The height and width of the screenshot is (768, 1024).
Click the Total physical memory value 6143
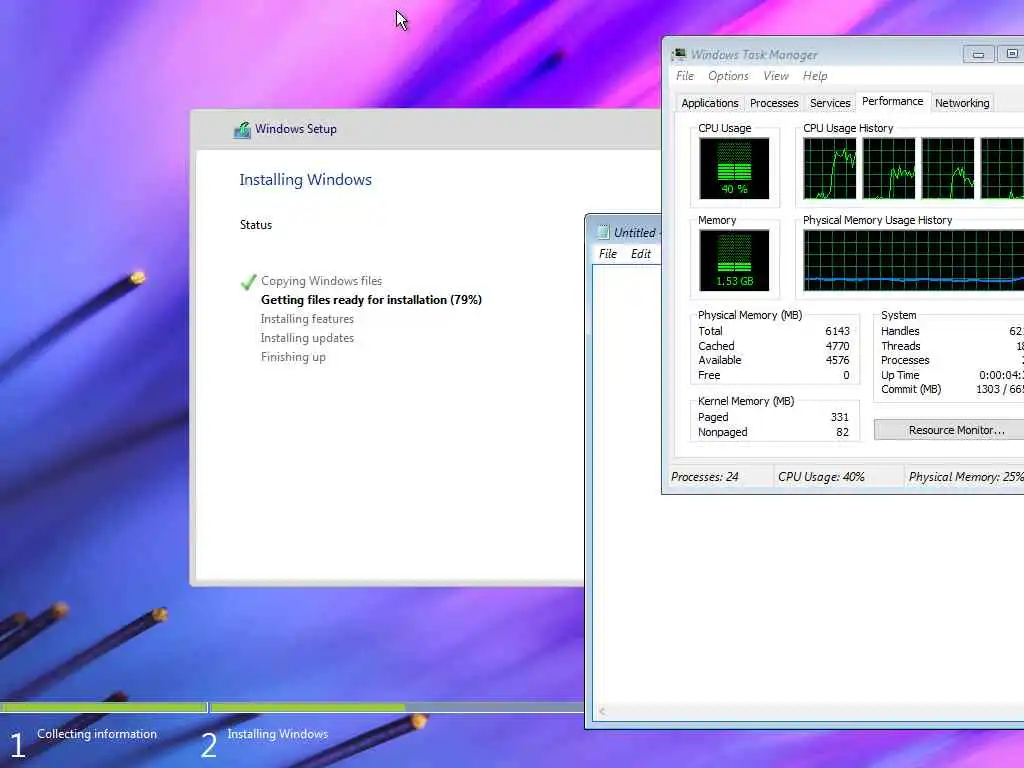point(837,331)
